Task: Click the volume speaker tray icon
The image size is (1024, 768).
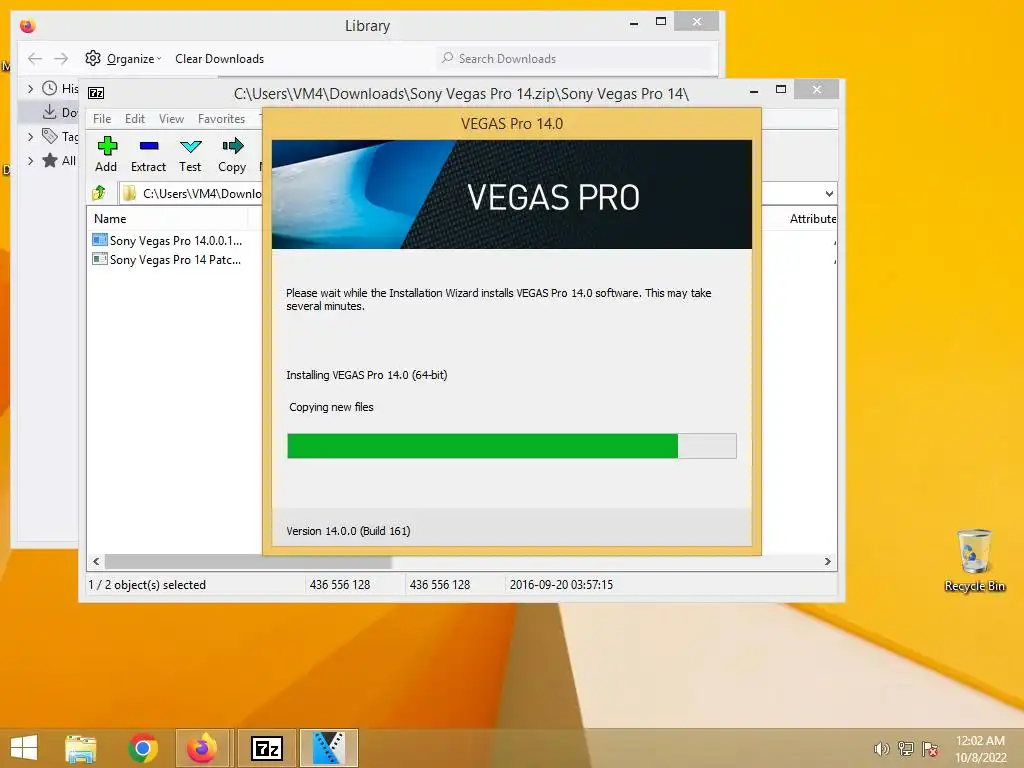Action: [x=882, y=749]
